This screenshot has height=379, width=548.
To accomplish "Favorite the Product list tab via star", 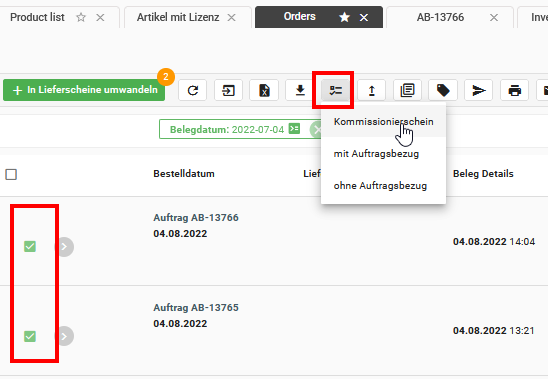I will click(x=81, y=17).
